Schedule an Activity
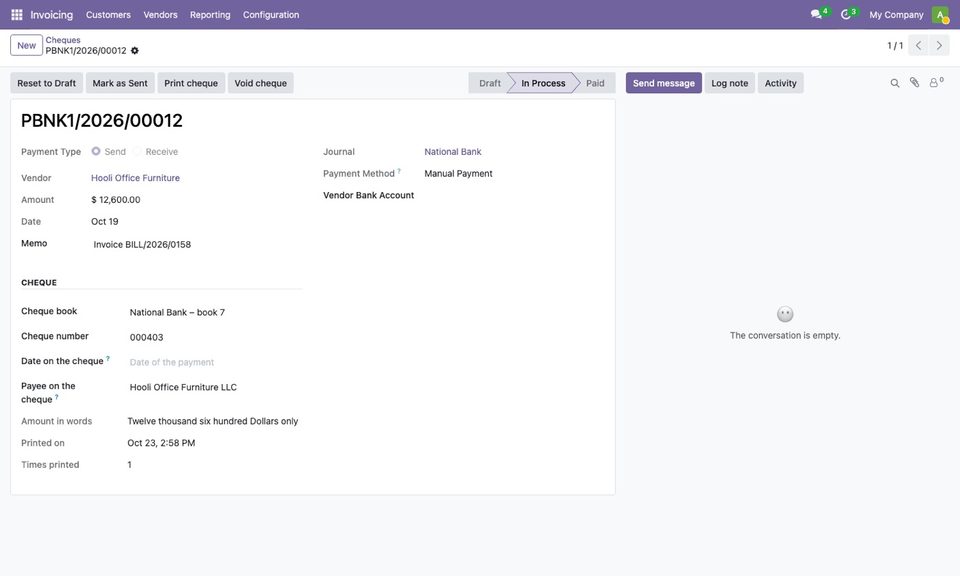 (x=781, y=83)
